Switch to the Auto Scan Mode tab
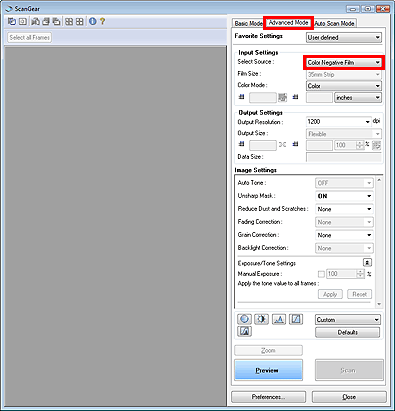395x411 pixels. pos(334,23)
